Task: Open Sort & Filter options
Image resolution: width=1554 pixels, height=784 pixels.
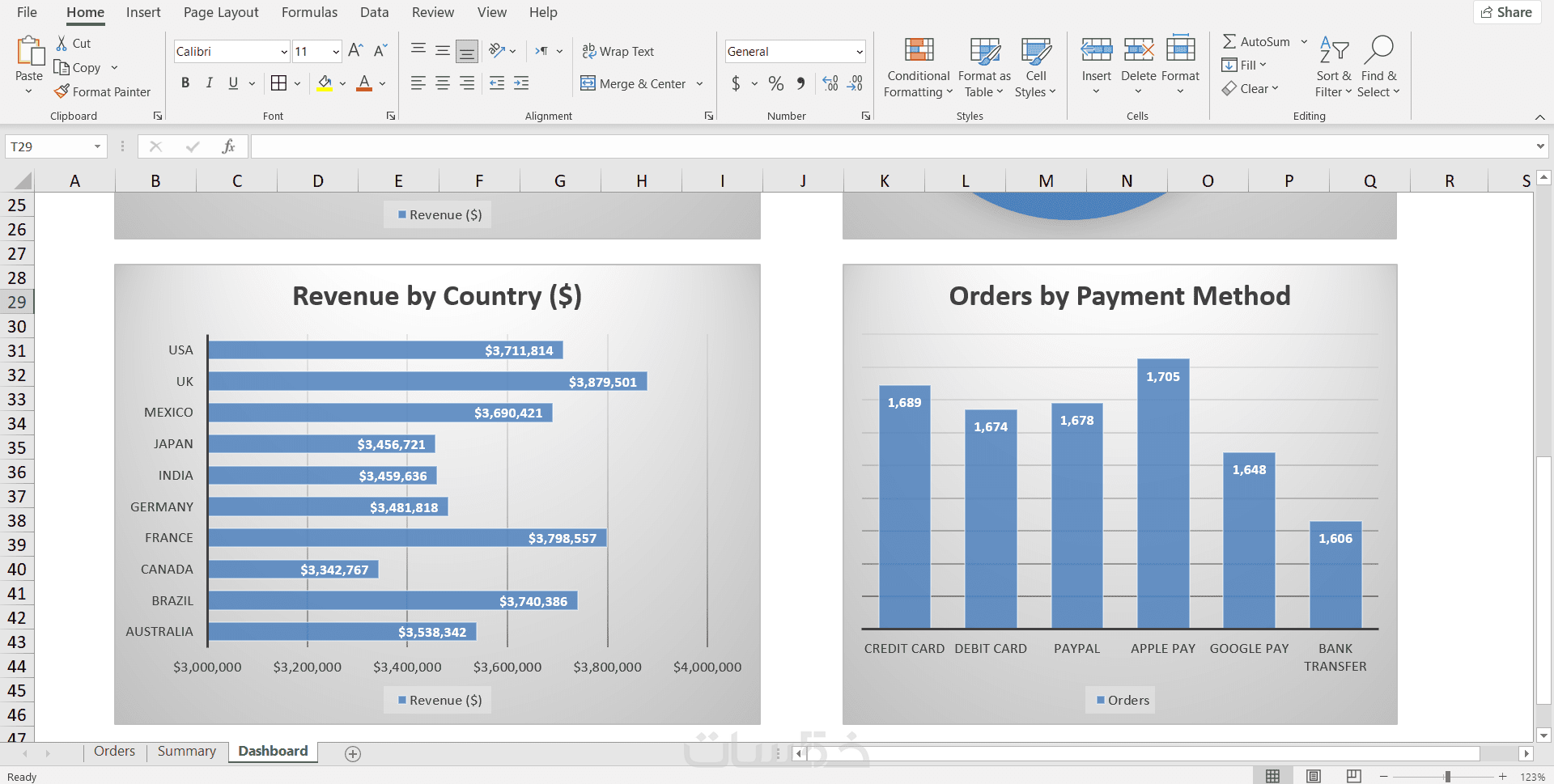Action: (x=1333, y=67)
